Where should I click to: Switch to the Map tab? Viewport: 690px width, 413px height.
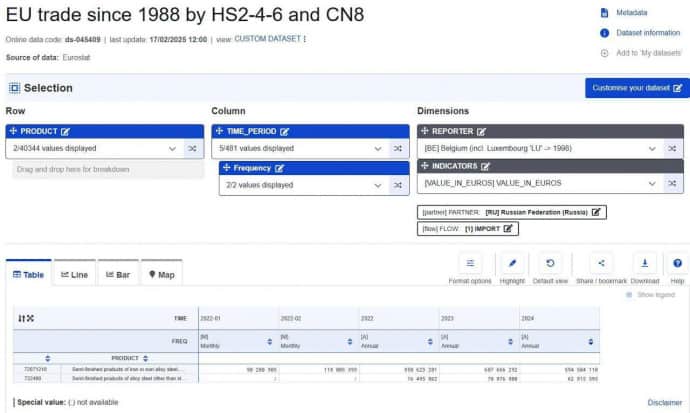pyautogui.click(x=161, y=274)
